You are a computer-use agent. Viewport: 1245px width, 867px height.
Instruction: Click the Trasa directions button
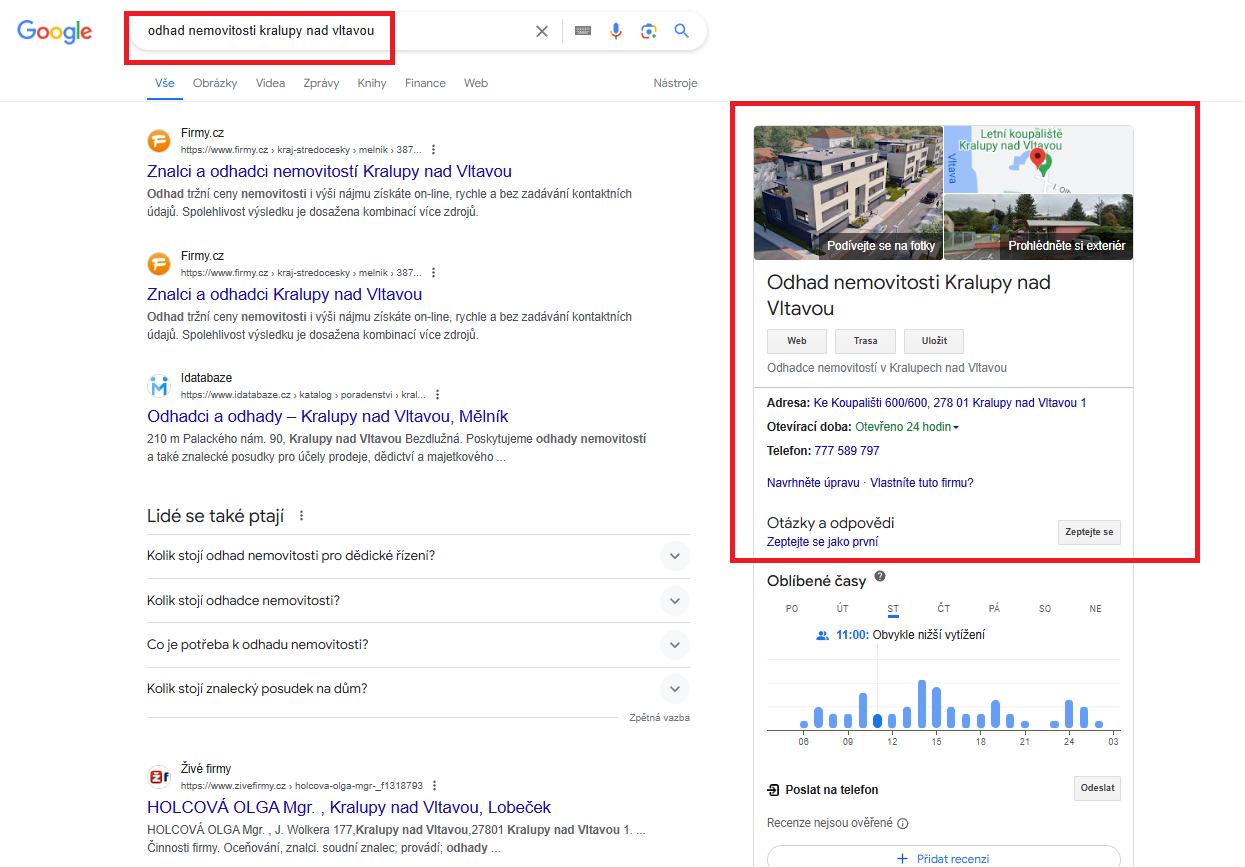click(865, 341)
